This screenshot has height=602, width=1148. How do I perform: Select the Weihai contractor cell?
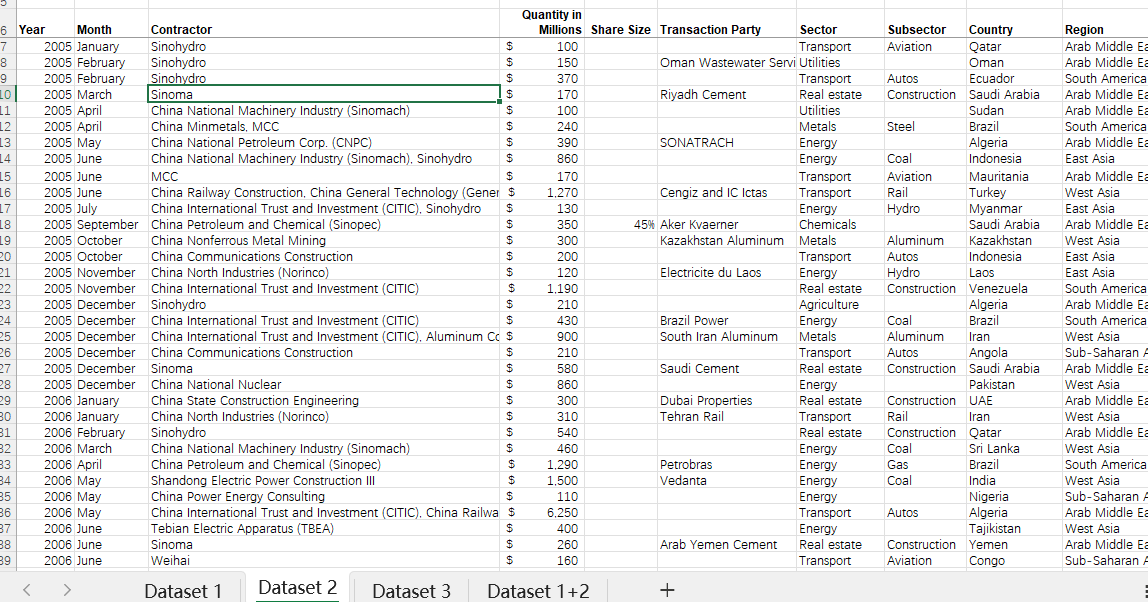pos(324,561)
